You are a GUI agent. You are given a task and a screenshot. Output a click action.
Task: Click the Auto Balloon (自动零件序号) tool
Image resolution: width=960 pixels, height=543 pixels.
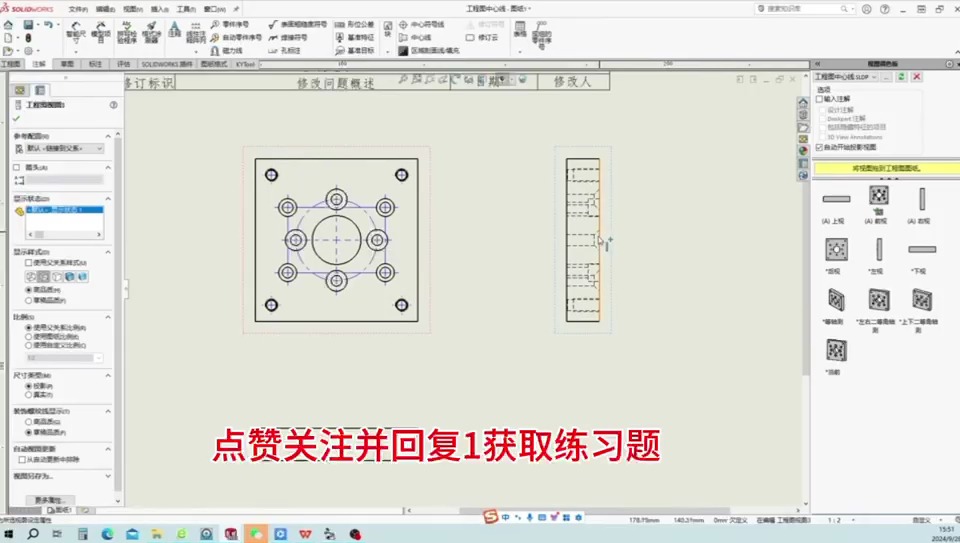[236, 37]
